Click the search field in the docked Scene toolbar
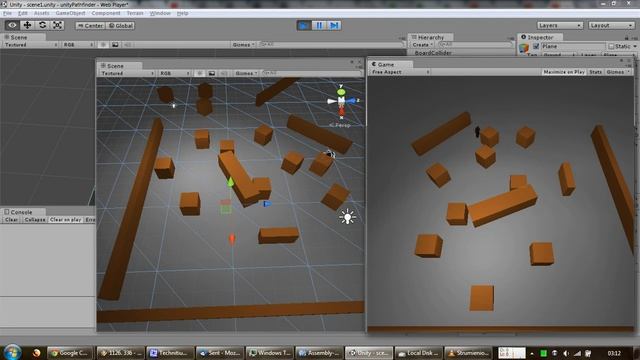The image size is (640, 360). (331, 44)
